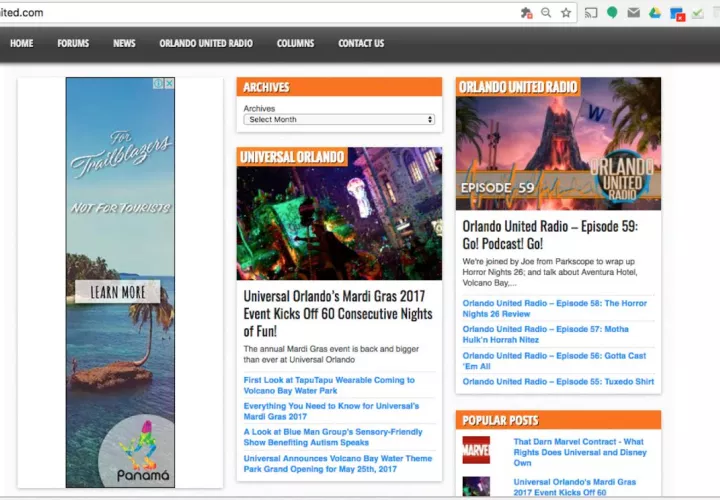Image resolution: width=720 pixels, height=500 pixels.
Task: Bookmark this page with the star icon
Action: [566, 13]
